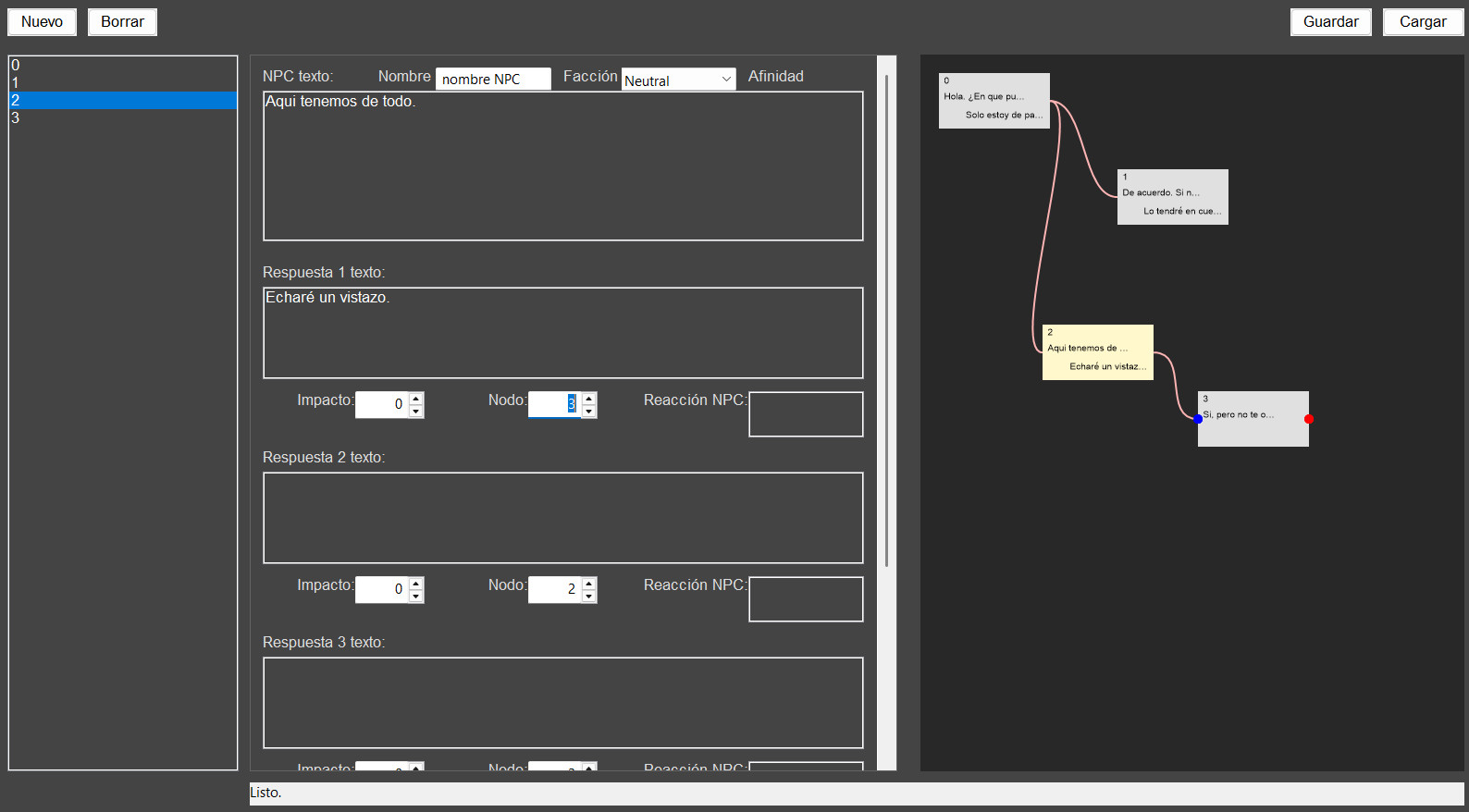Select graph node 1 'De acuerdo'
1469x812 pixels.
click(x=1172, y=197)
